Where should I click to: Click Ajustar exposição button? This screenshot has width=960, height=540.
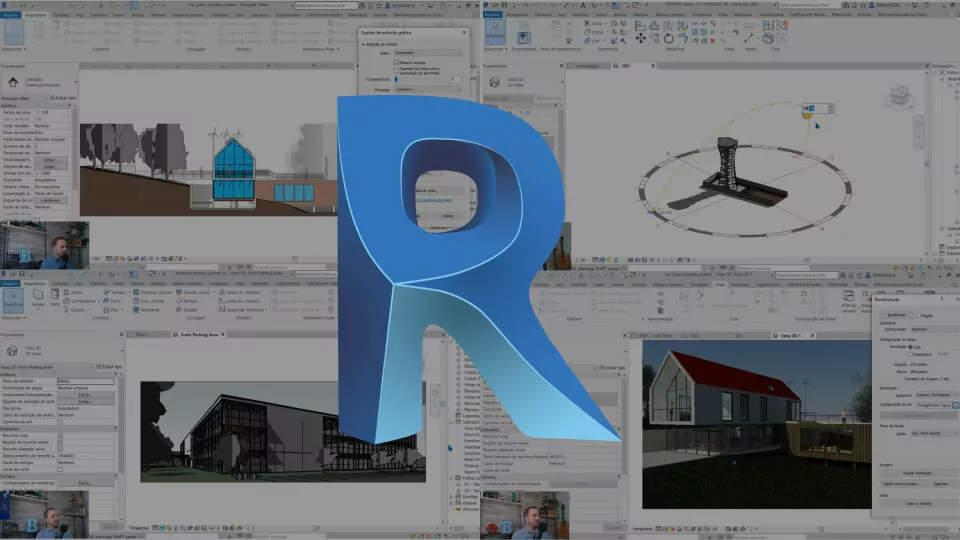[x=917, y=473]
